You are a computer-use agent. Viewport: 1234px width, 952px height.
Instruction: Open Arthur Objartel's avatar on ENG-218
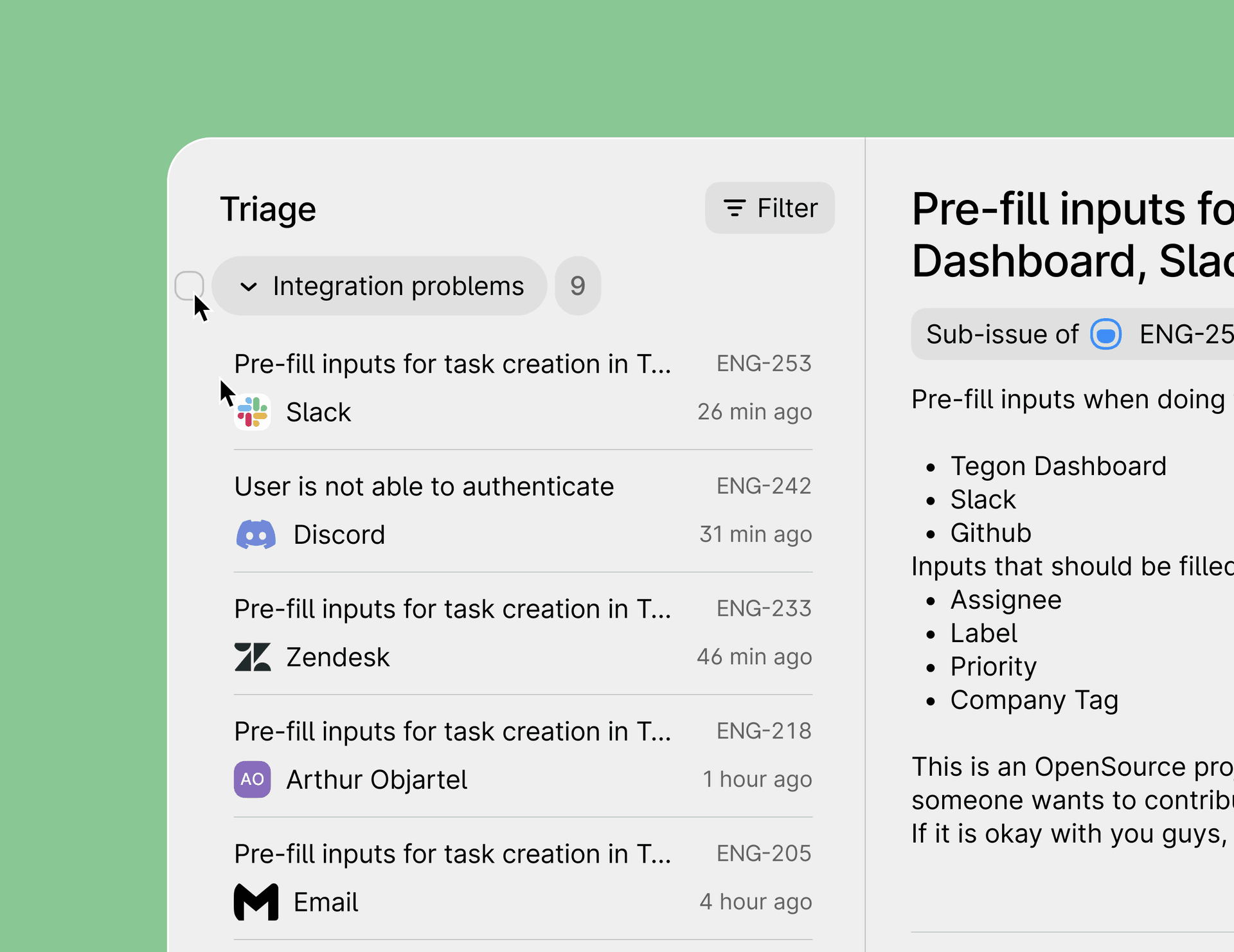tap(253, 779)
